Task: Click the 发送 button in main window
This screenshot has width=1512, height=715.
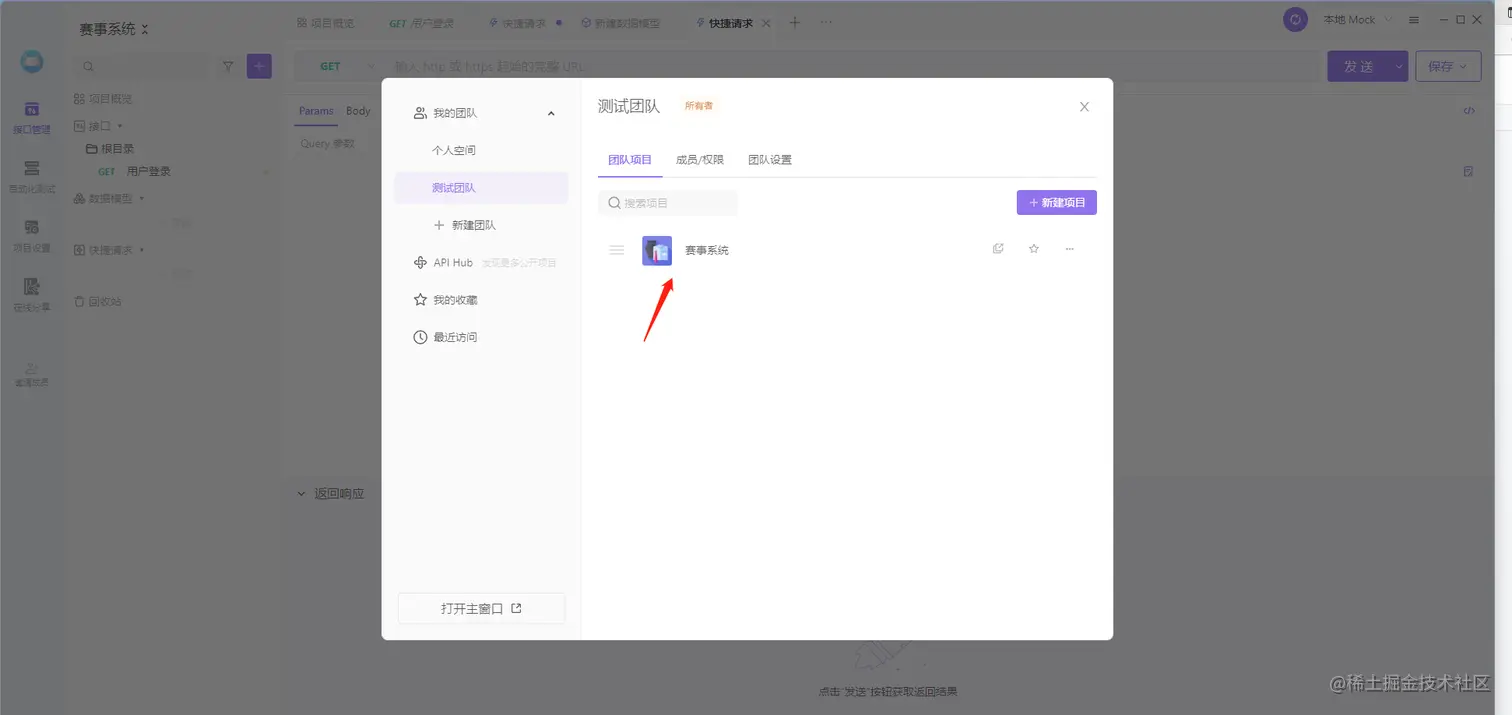Action: pyautogui.click(x=1358, y=66)
